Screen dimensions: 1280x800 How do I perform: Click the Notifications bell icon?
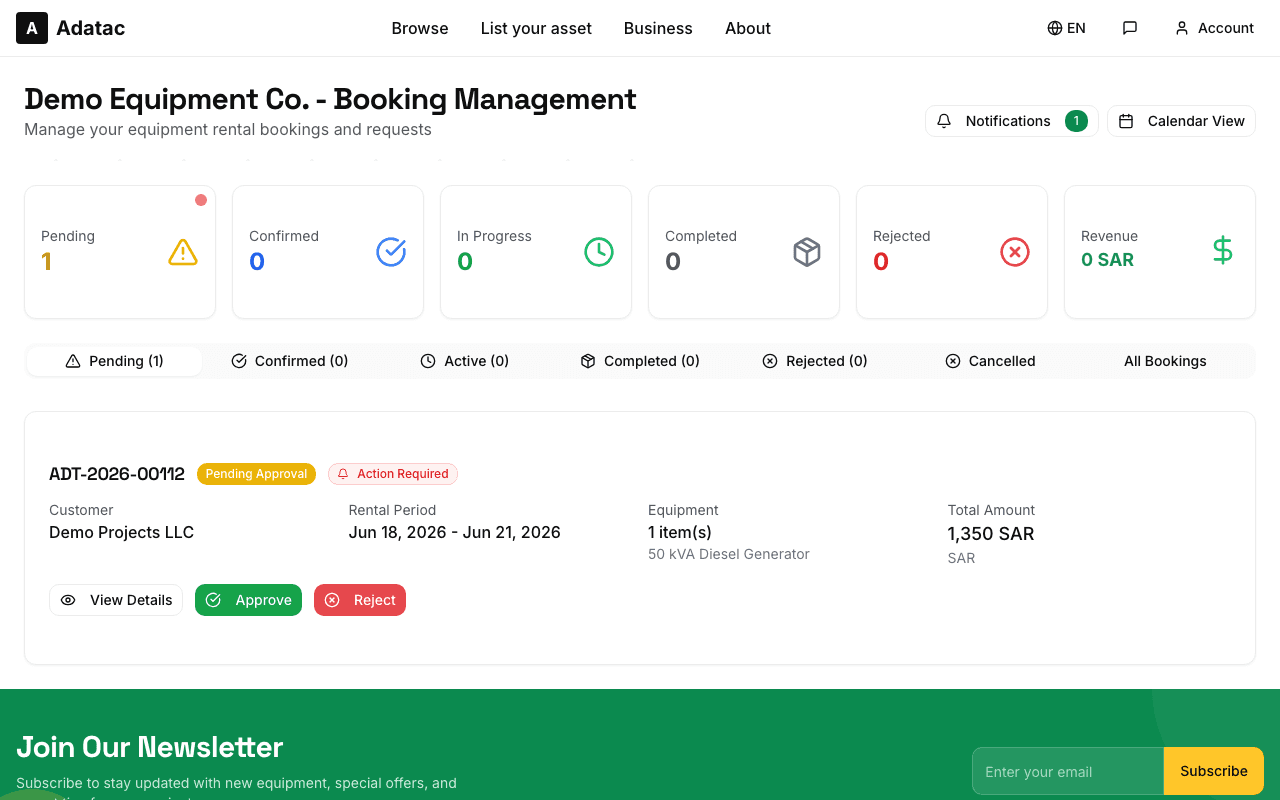point(944,121)
